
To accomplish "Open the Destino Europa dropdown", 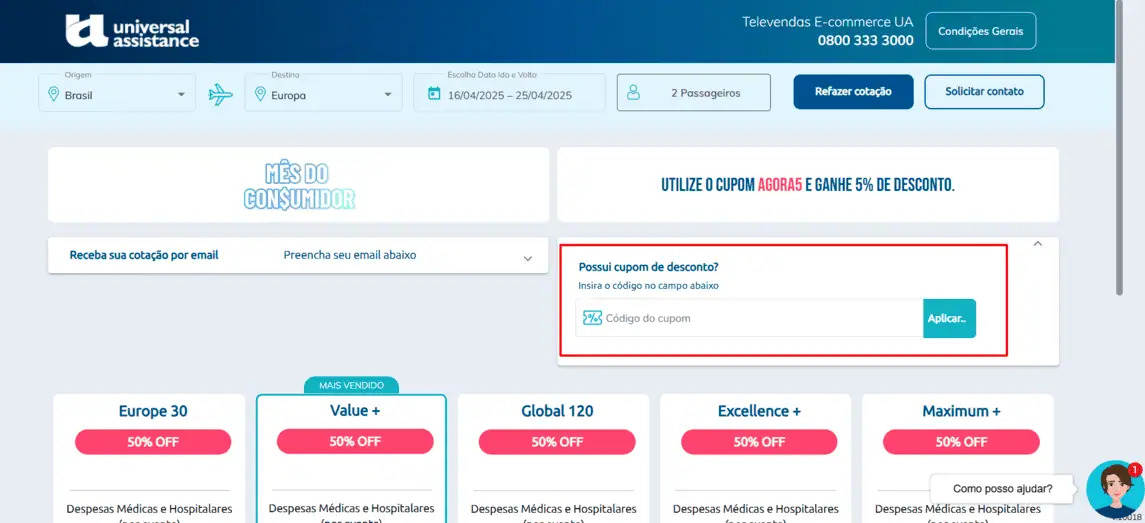I will click(x=323, y=93).
